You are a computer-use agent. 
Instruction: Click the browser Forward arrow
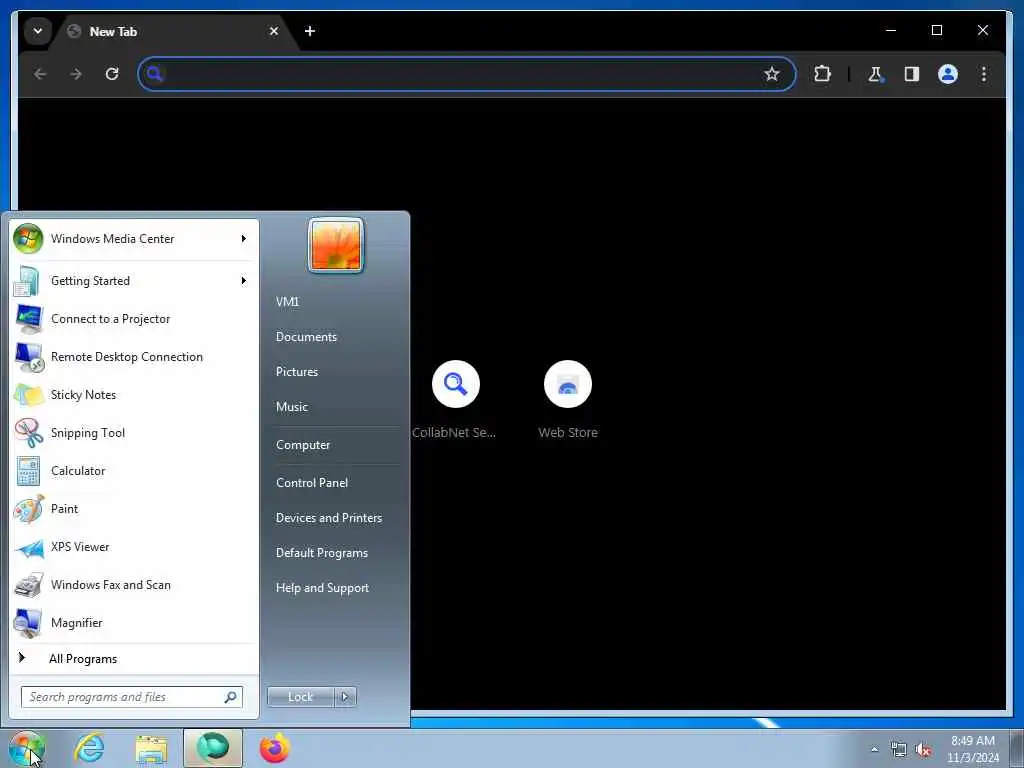[x=76, y=74]
